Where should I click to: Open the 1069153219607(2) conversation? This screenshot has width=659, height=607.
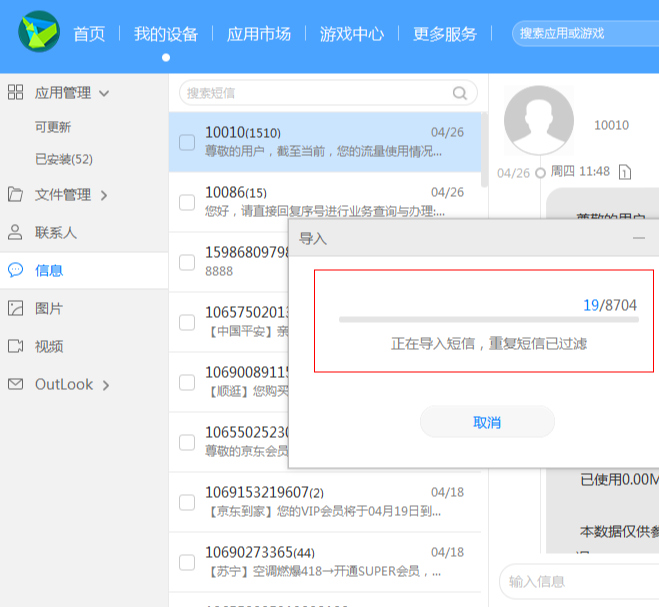(325, 502)
